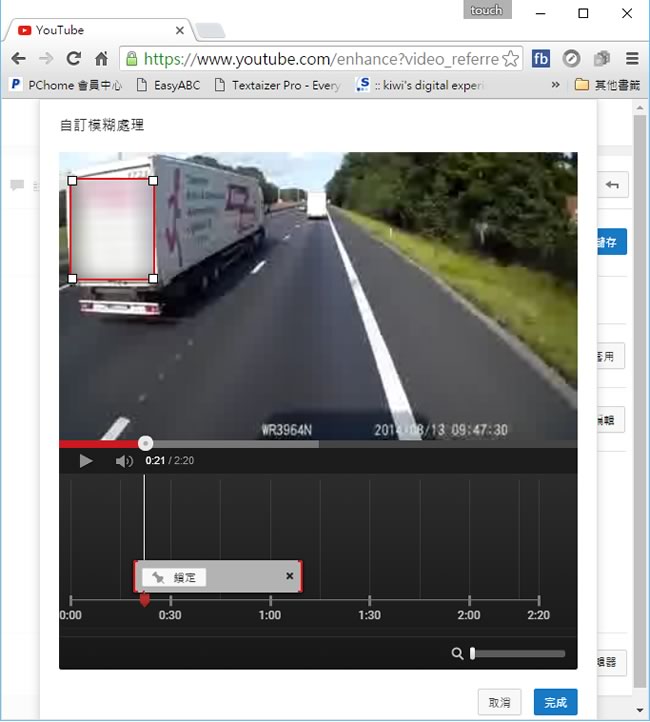The image size is (650, 722).
Task: Click the 取消 button
Action: [499, 703]
